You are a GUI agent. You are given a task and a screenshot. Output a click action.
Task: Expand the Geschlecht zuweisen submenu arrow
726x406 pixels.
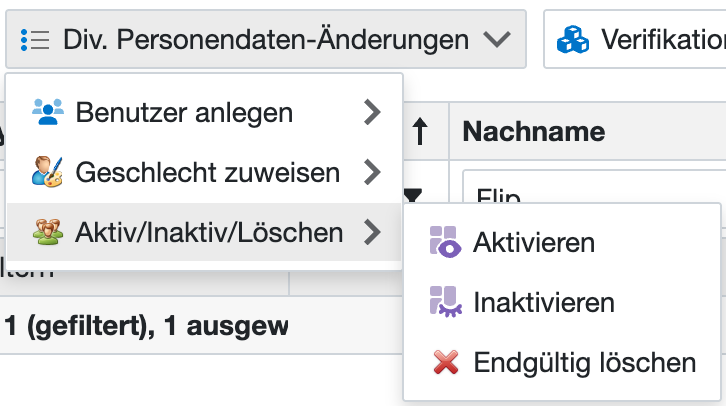click(373, 173)
